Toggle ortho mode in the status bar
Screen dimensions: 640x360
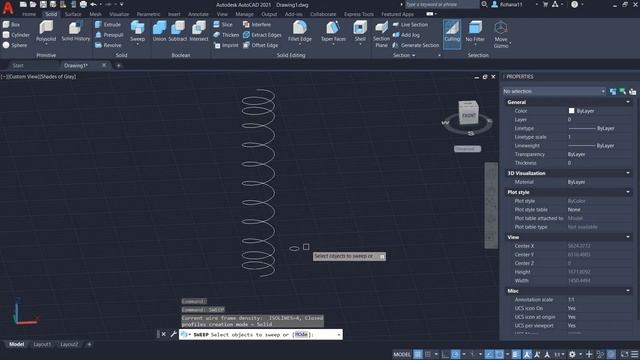(x=445, y=354)
